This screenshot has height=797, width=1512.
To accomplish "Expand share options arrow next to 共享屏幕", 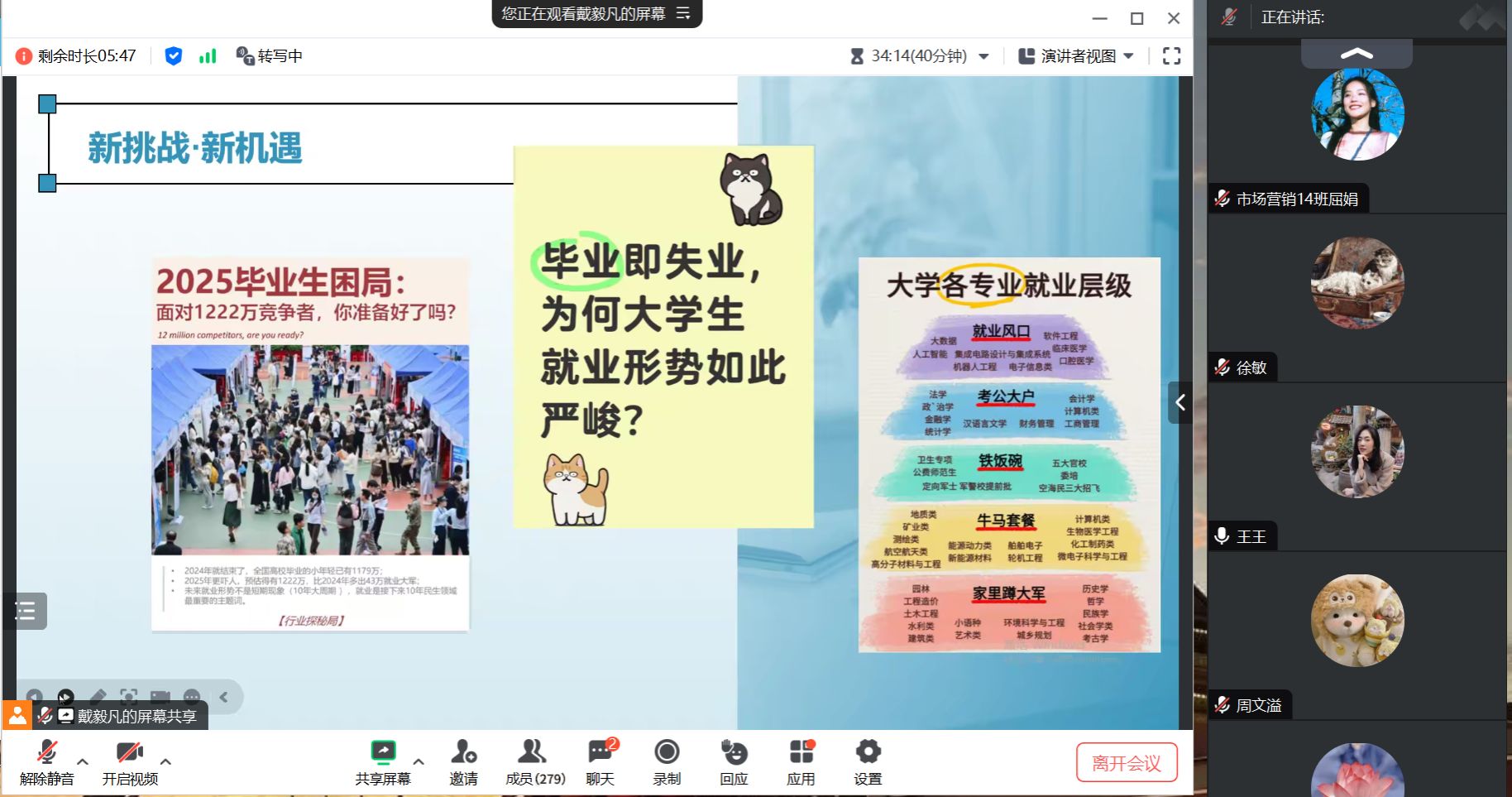I will coord(419,761).
